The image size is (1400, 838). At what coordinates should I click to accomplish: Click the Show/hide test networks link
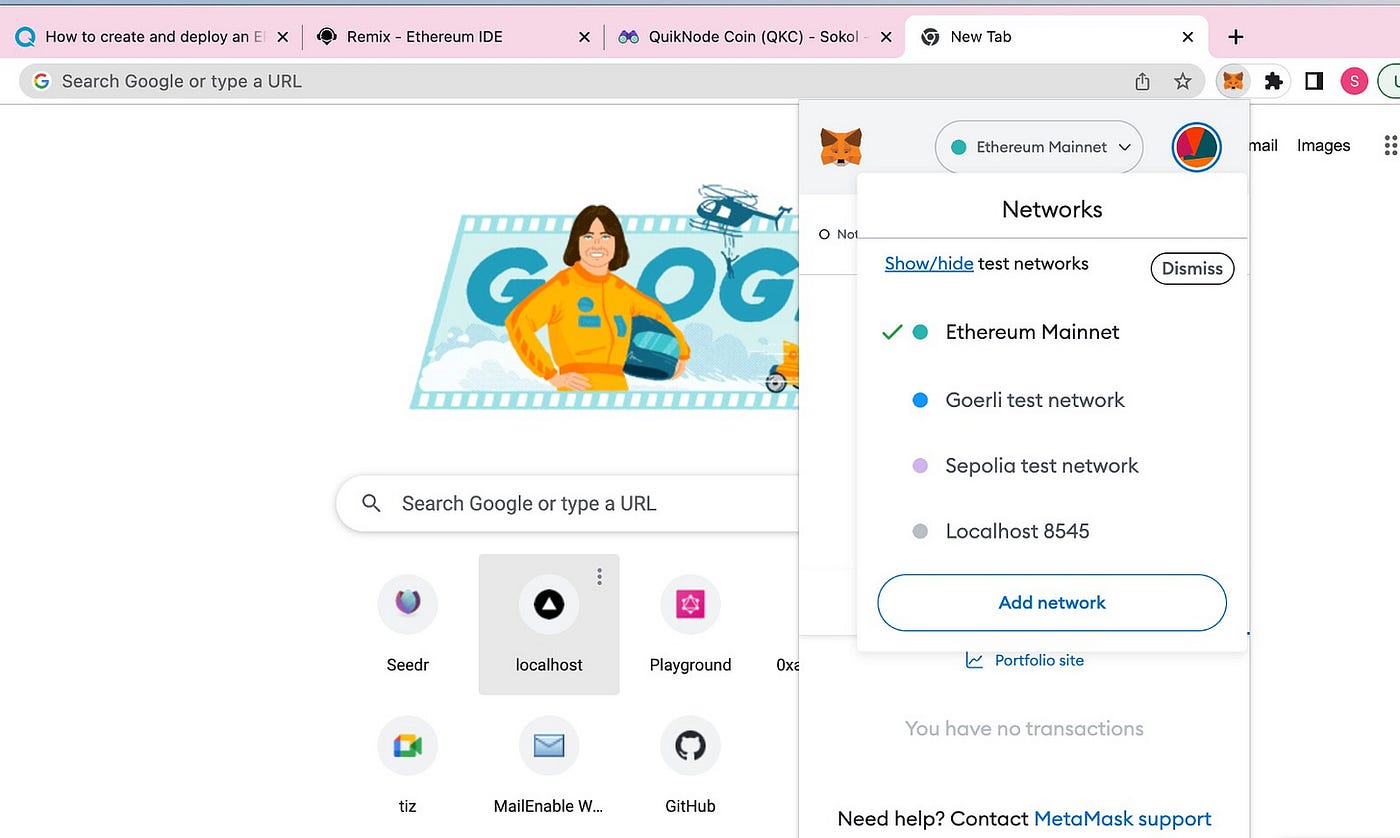click(x=929, y=264)
